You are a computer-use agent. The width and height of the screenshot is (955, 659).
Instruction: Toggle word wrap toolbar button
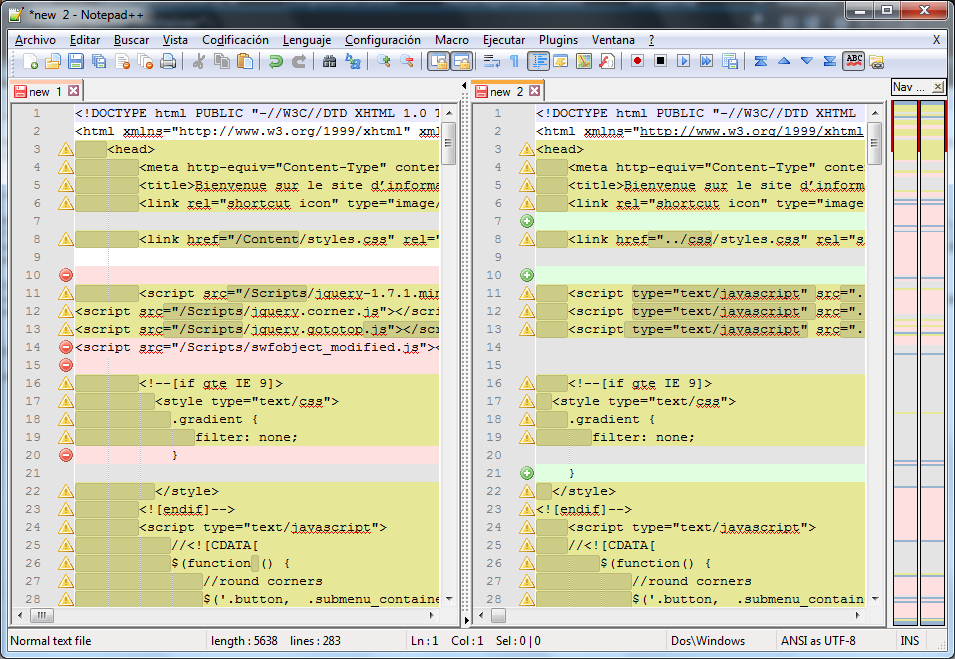coord(492,62)
